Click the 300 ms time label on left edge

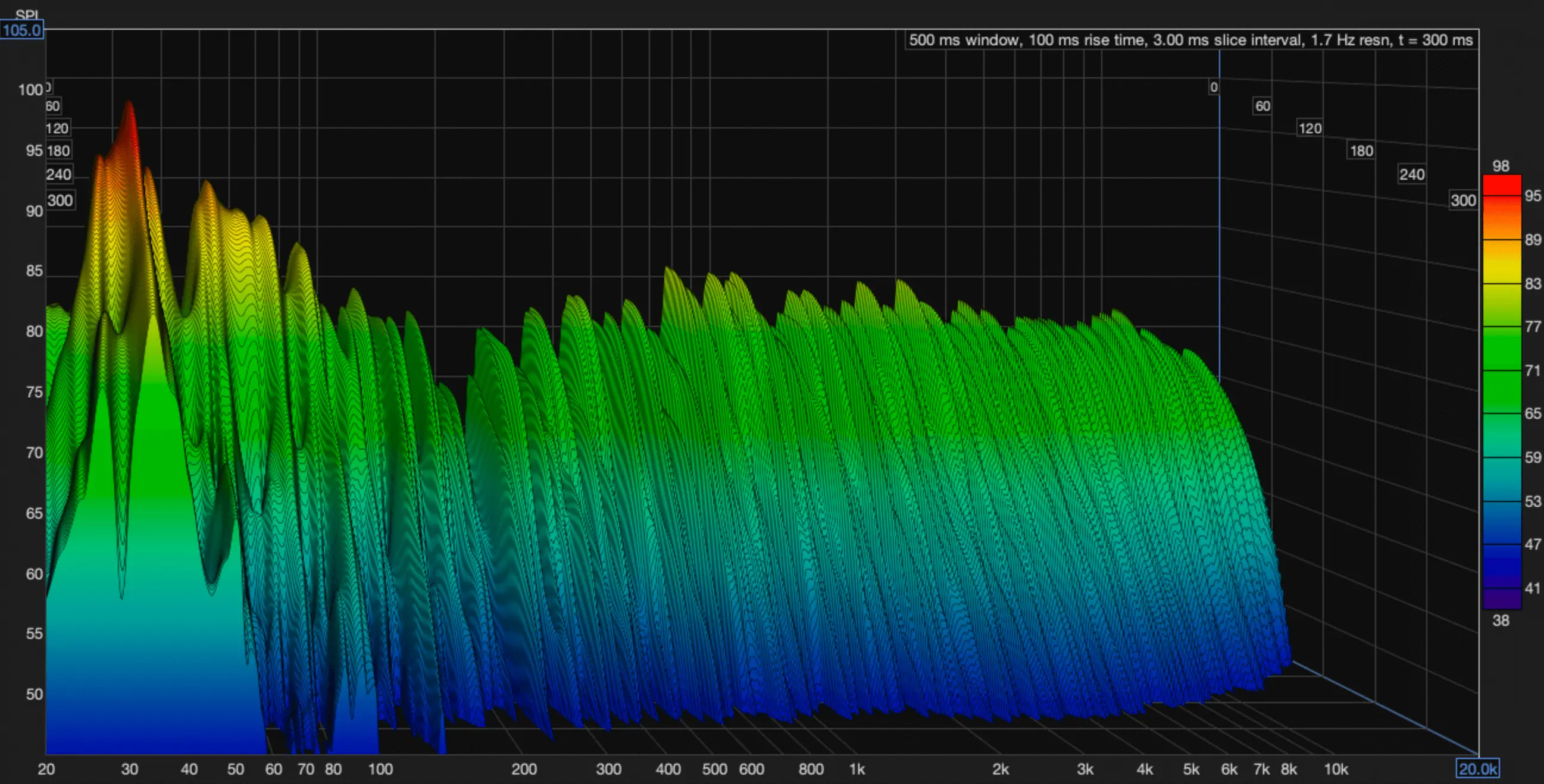tap(61, 200)
